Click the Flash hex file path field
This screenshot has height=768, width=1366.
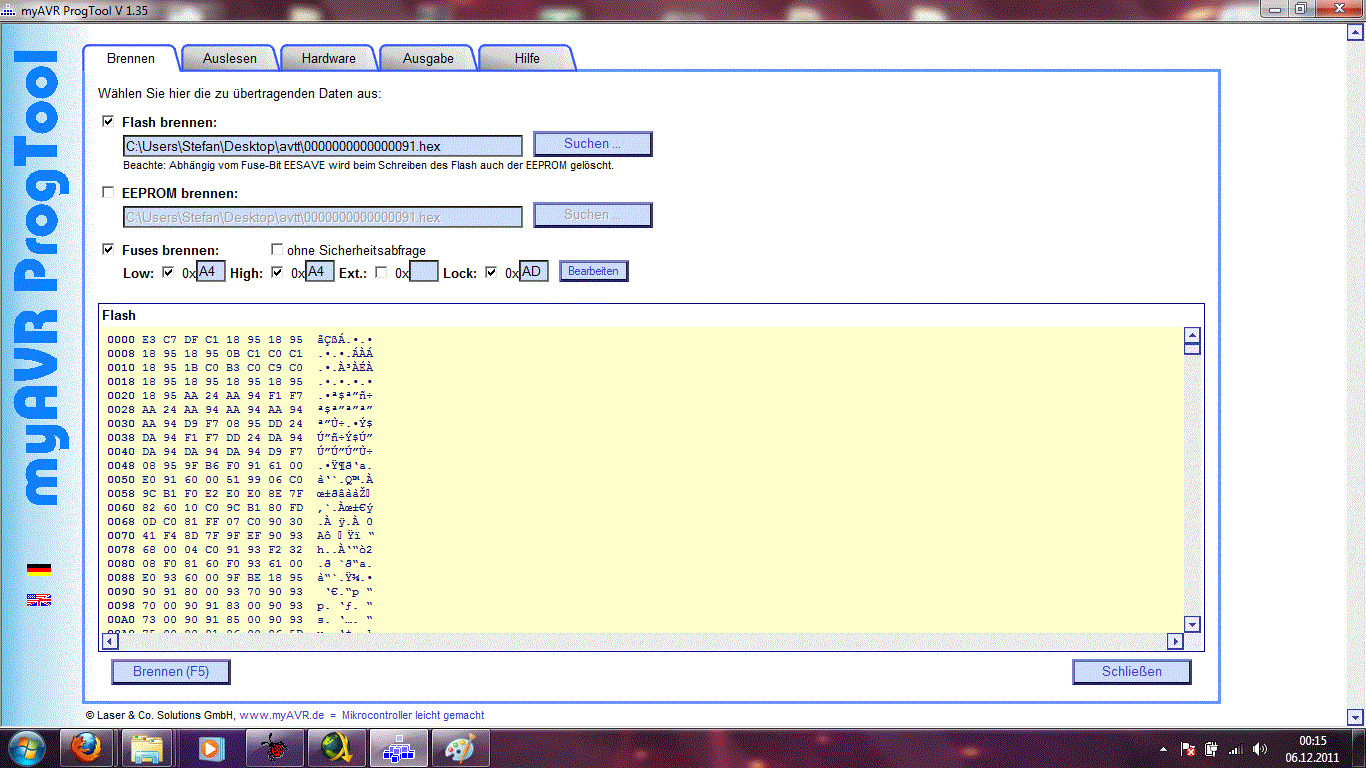point(322,146)
